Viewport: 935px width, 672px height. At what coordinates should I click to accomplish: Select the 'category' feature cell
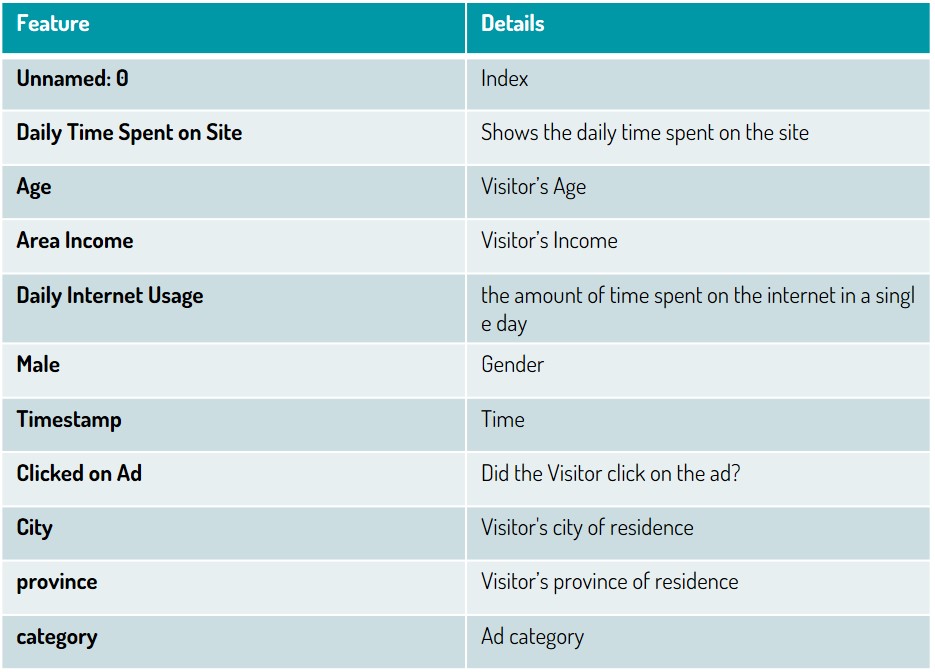pyautogui.click(x=233, y=642)
